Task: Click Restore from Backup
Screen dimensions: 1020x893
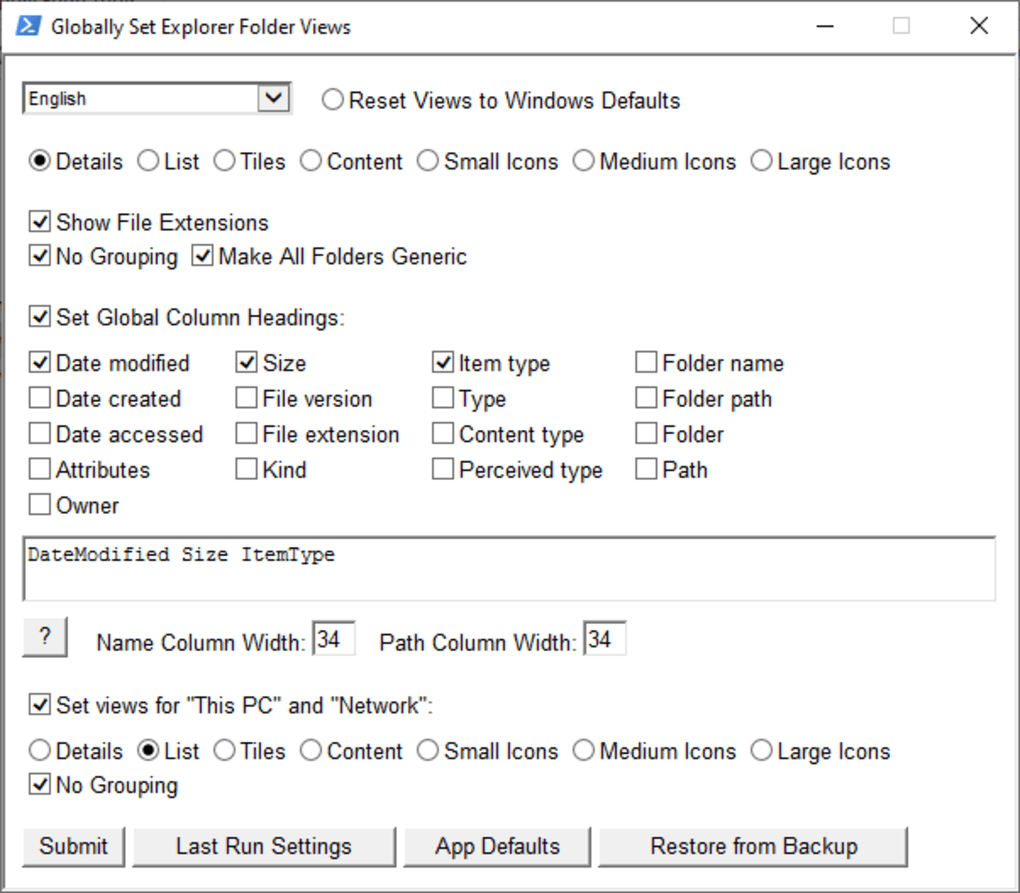Action: point(754,846)
